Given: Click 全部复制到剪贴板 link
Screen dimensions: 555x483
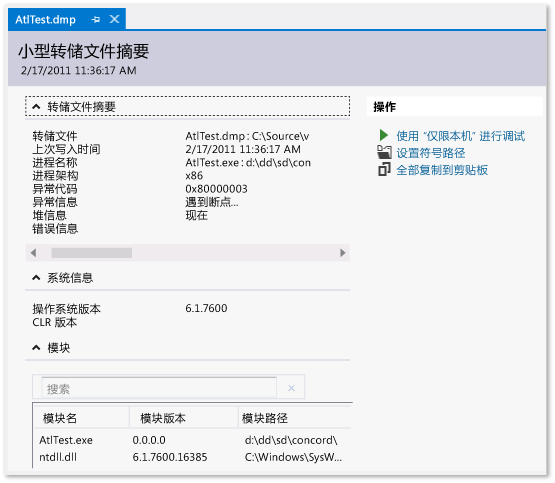Looking at the screenshot, I should coord(442,170).
